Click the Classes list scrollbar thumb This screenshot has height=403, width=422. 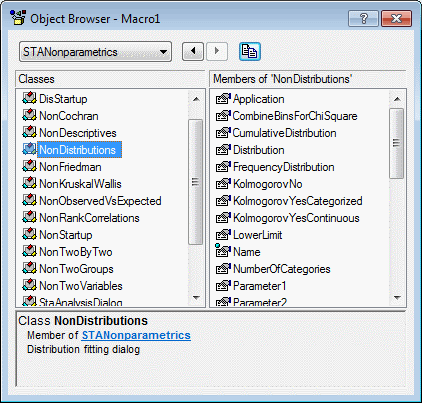(196, 182)
